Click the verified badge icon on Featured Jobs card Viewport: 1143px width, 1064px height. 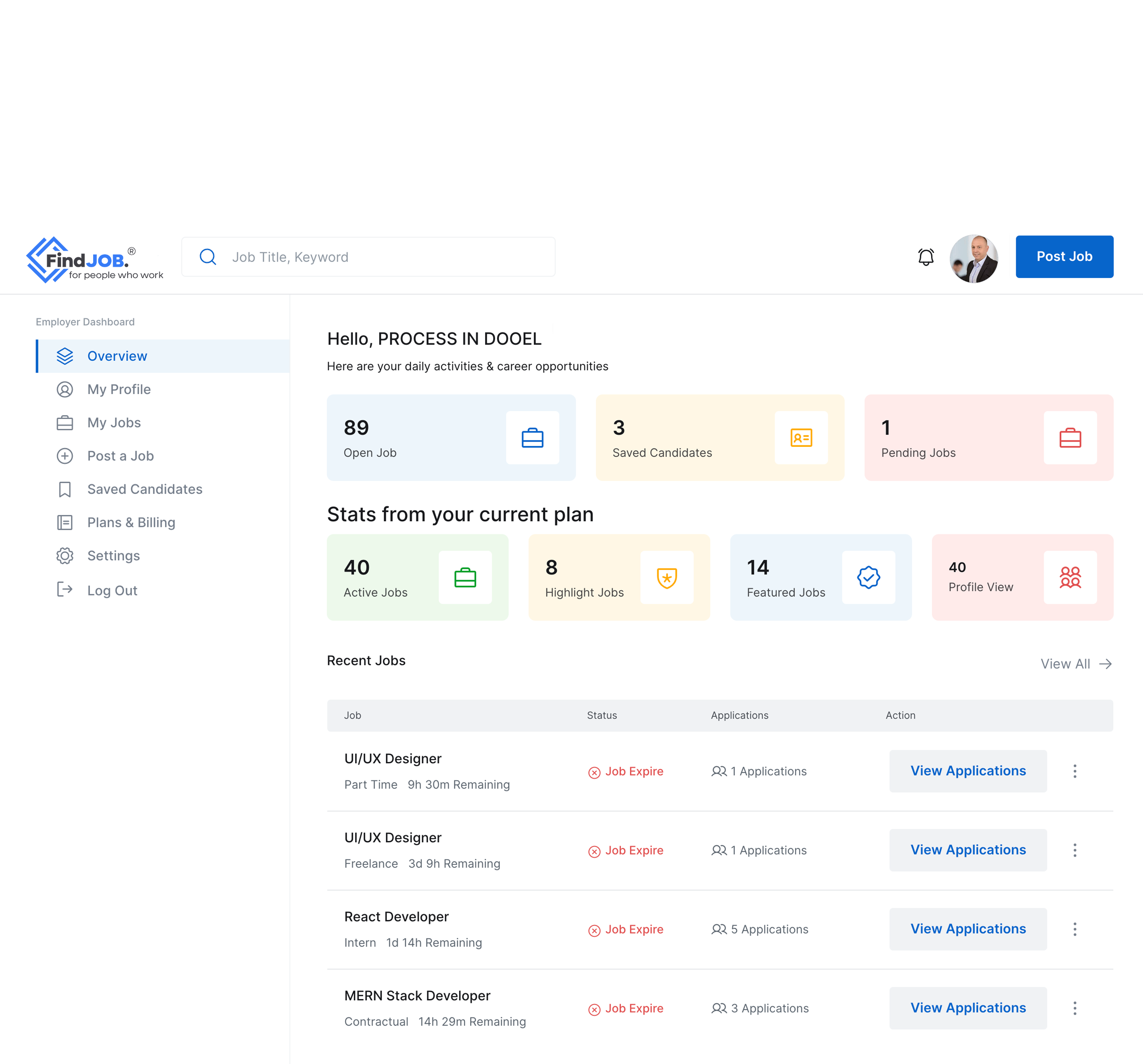869,577
